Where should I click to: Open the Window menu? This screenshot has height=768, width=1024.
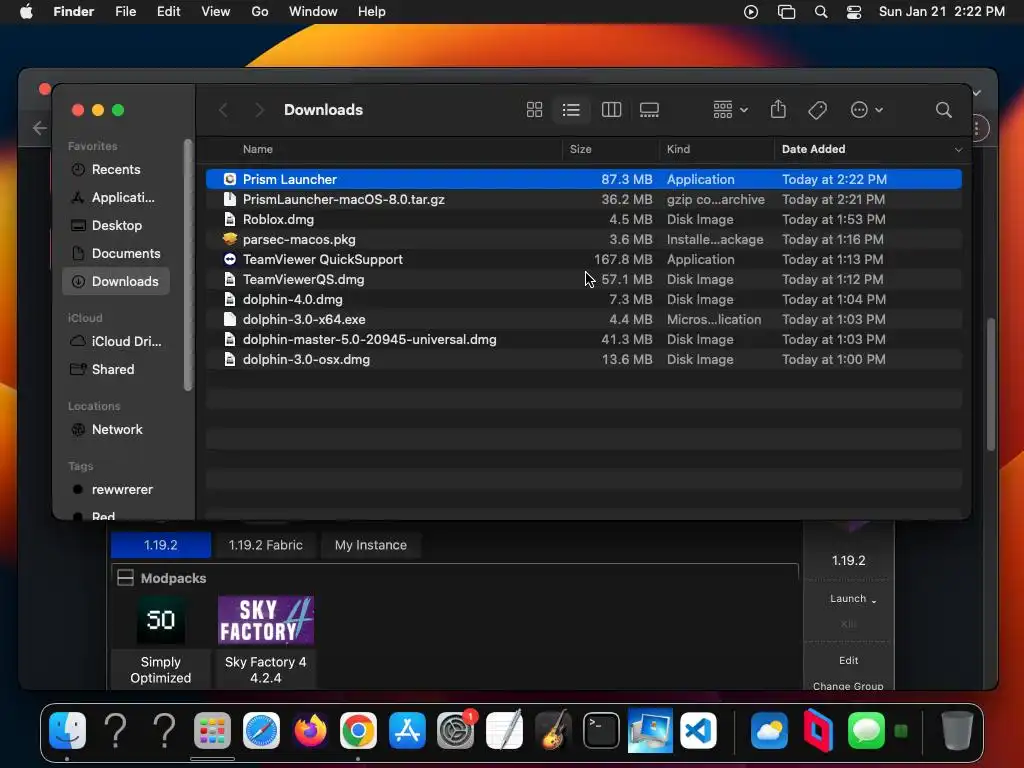click(x=313, y=12)
